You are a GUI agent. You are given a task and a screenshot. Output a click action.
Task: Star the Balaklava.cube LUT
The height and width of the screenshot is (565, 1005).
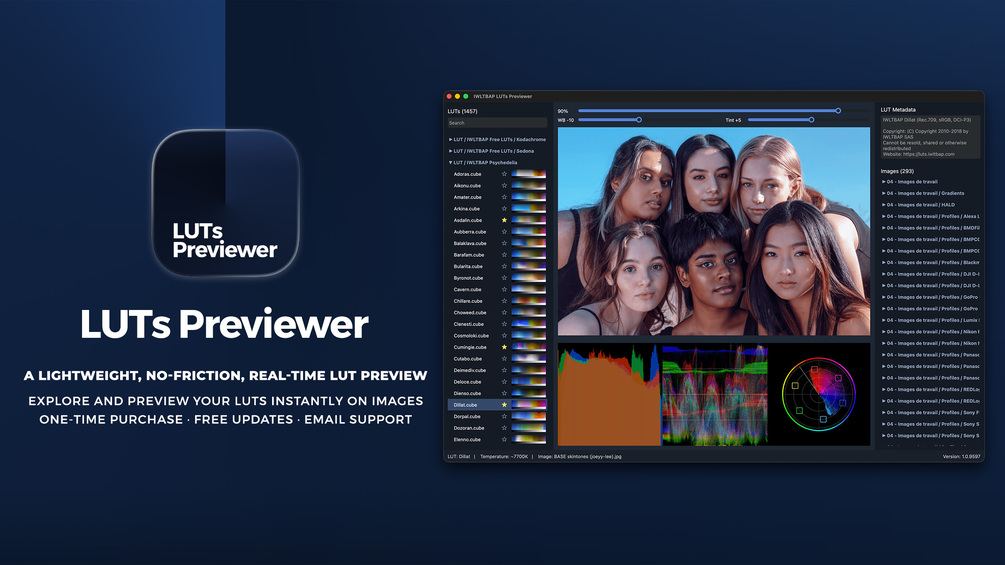(x=504, y=243)
